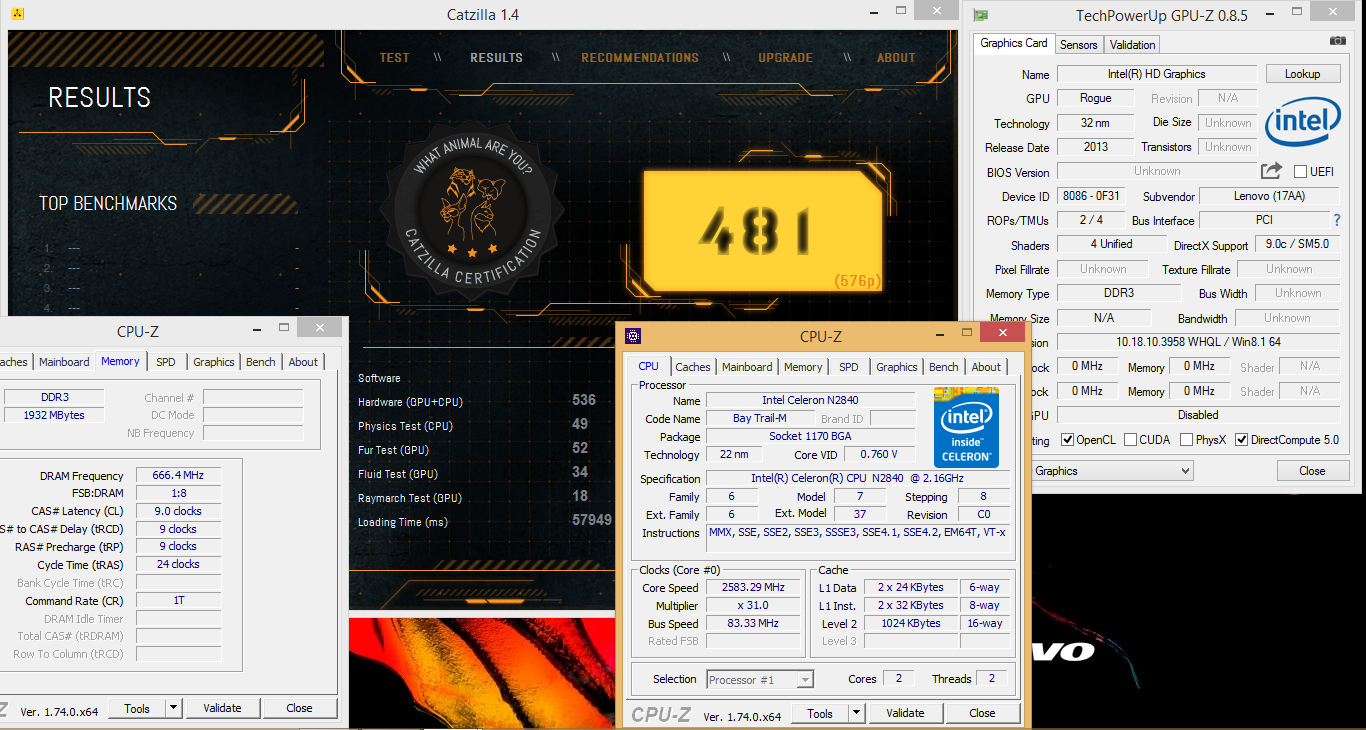Click the Physics Test (CPU) result row
The height and width of the screenshot is (730, 1366).
click(x=472, y=426)
